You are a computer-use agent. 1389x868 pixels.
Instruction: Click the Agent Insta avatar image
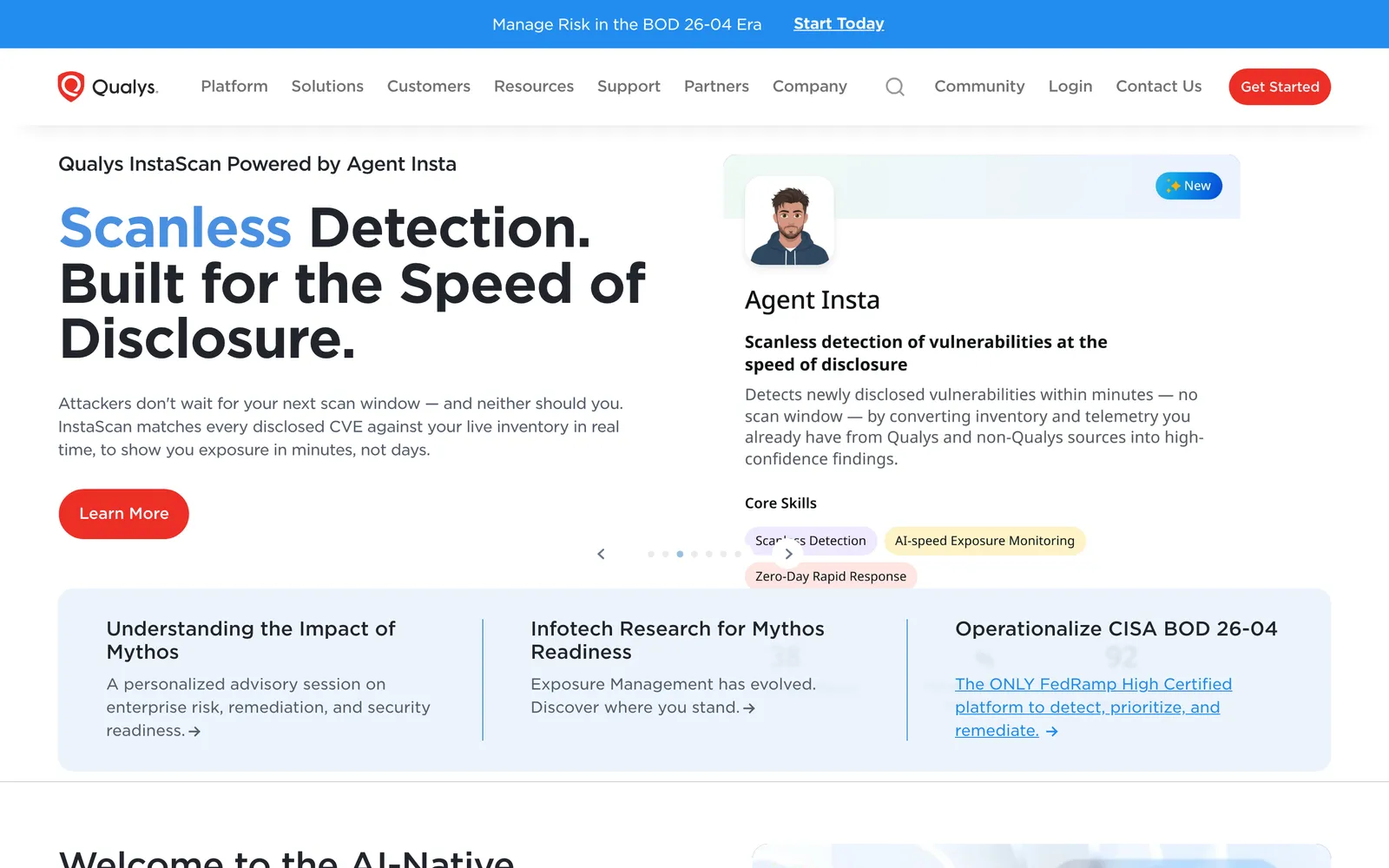coord(789,222)
